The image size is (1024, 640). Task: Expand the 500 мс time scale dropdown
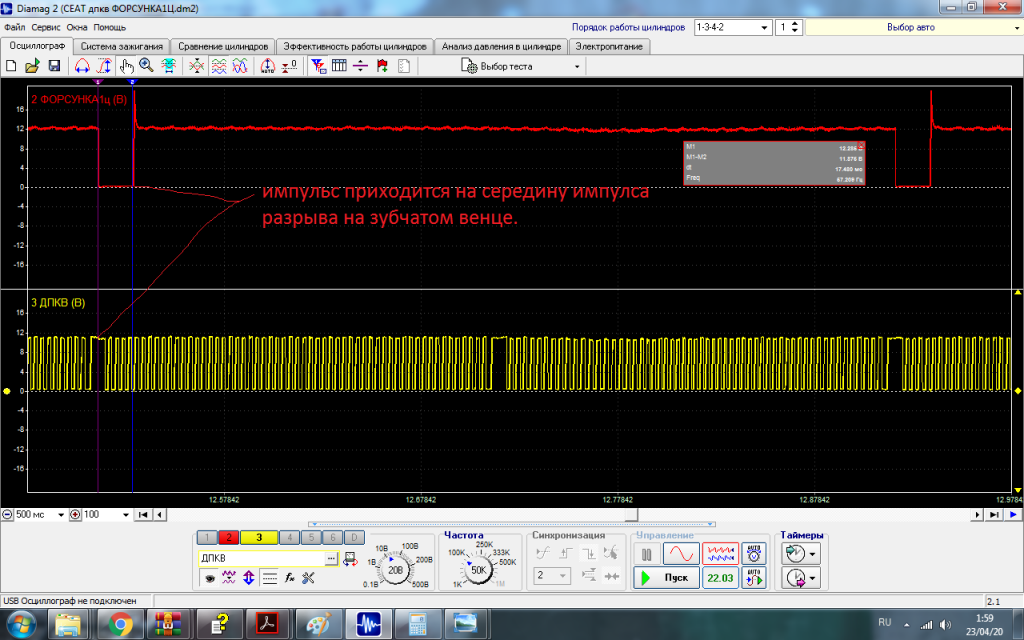pyautogui.click(x=61, y=515)
